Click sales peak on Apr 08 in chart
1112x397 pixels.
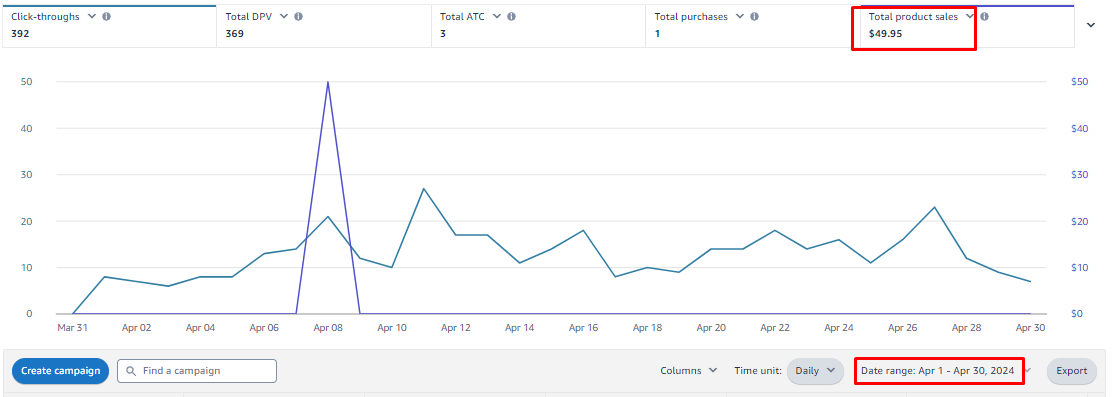[328, 82]
